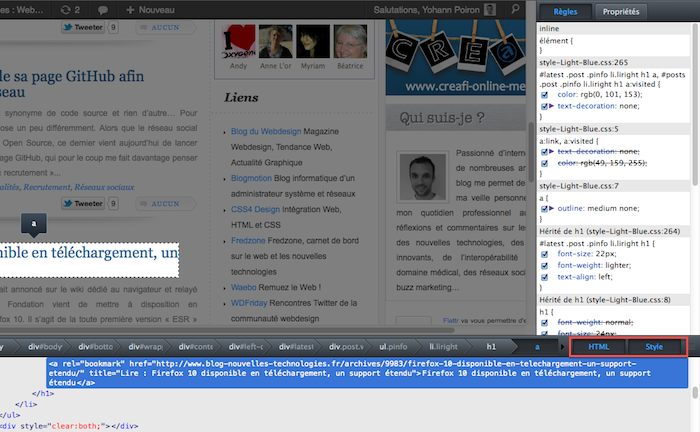Open the Blog du Webdesign link
Viewport: 700px width, 432px height.
(266, 132)
